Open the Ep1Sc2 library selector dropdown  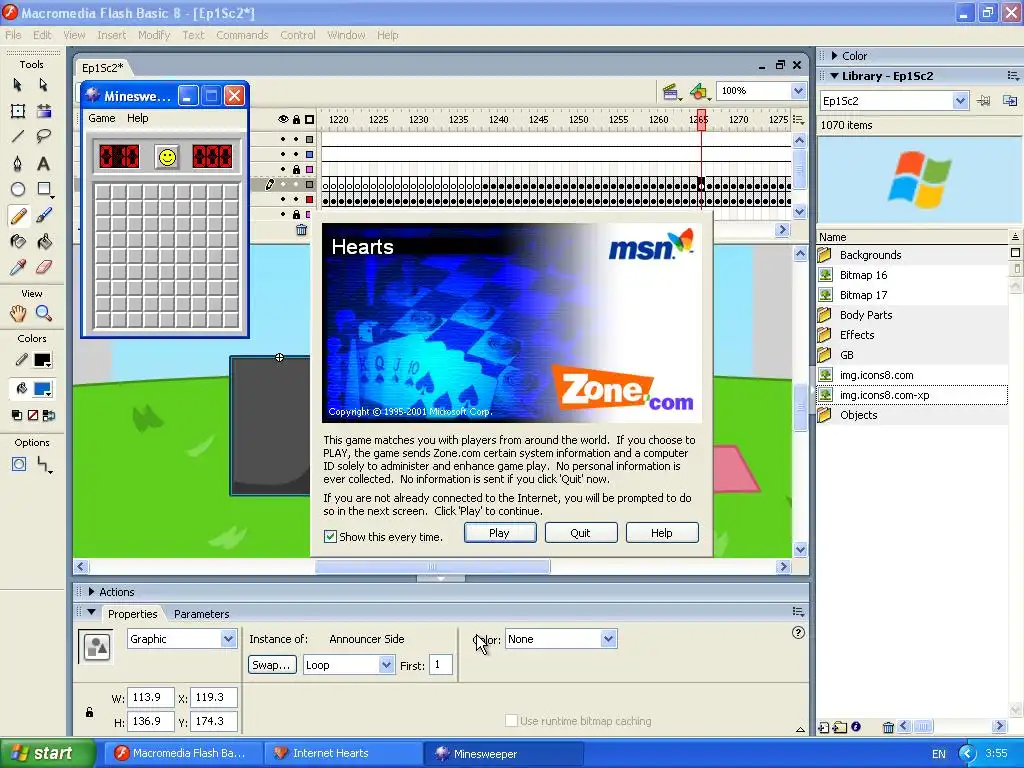(x=959, y=101)
